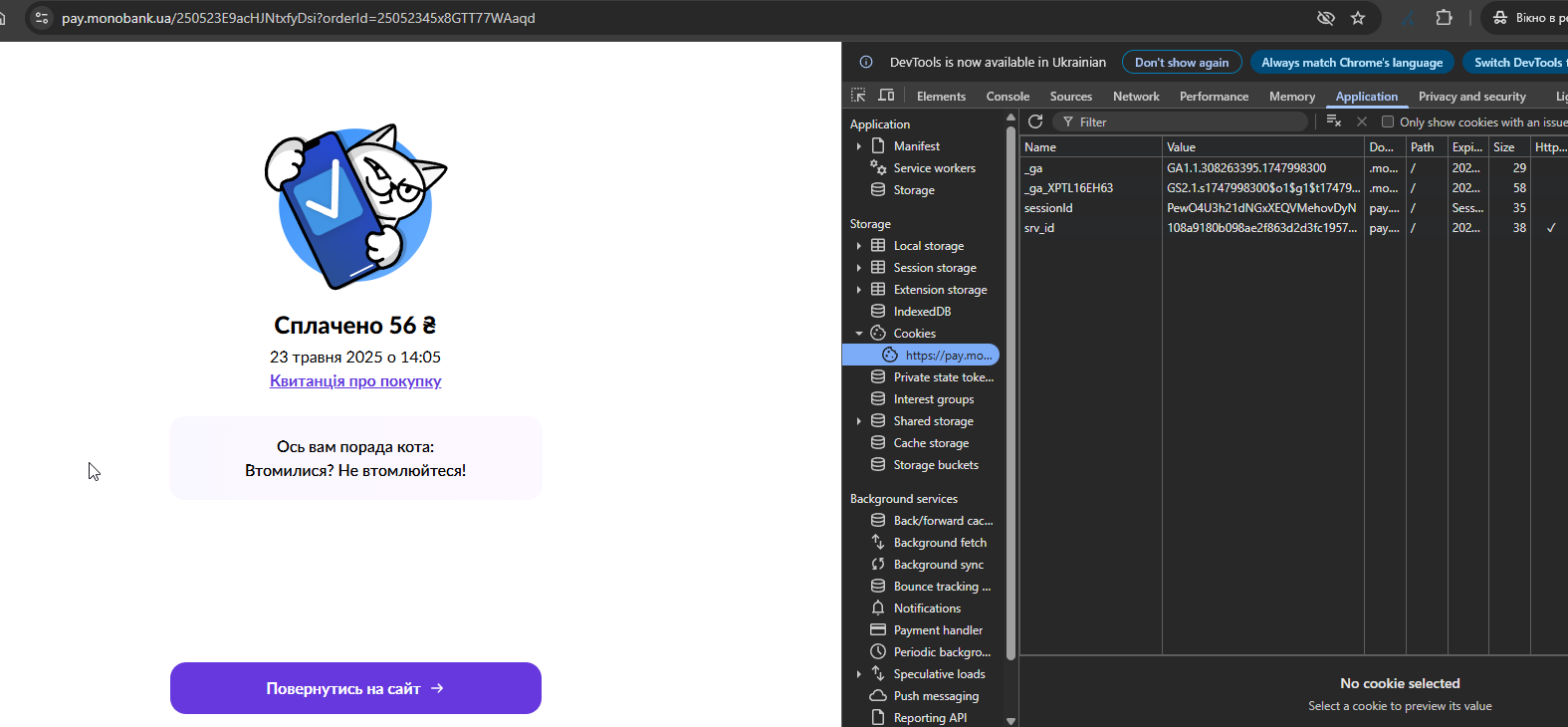Click Always match Chrome's language button
The image size is (1568, 727).
(x=1352, y=62)
